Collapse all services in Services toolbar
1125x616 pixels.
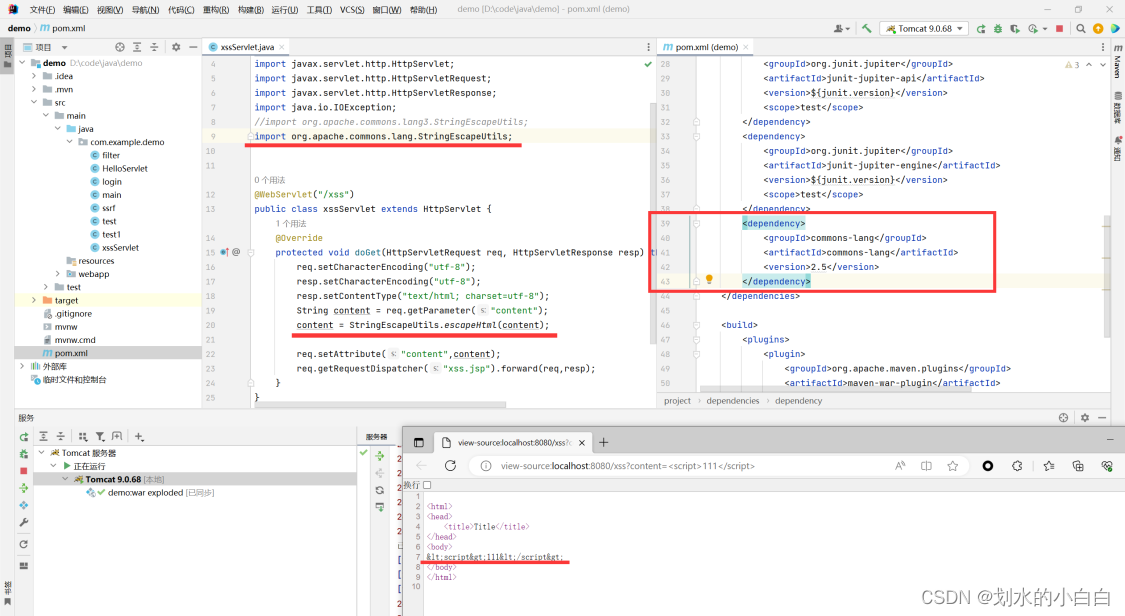tap(60, 437)
